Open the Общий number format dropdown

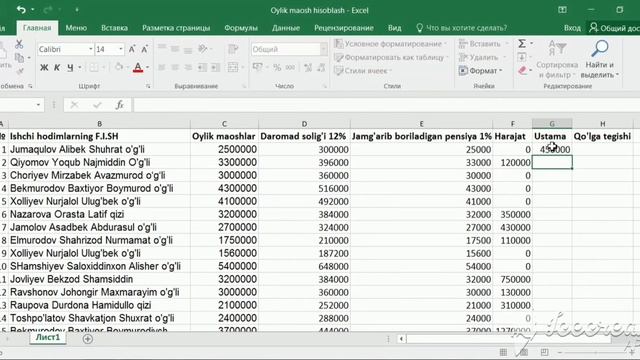pyautogui.click(x=323, y=49)
